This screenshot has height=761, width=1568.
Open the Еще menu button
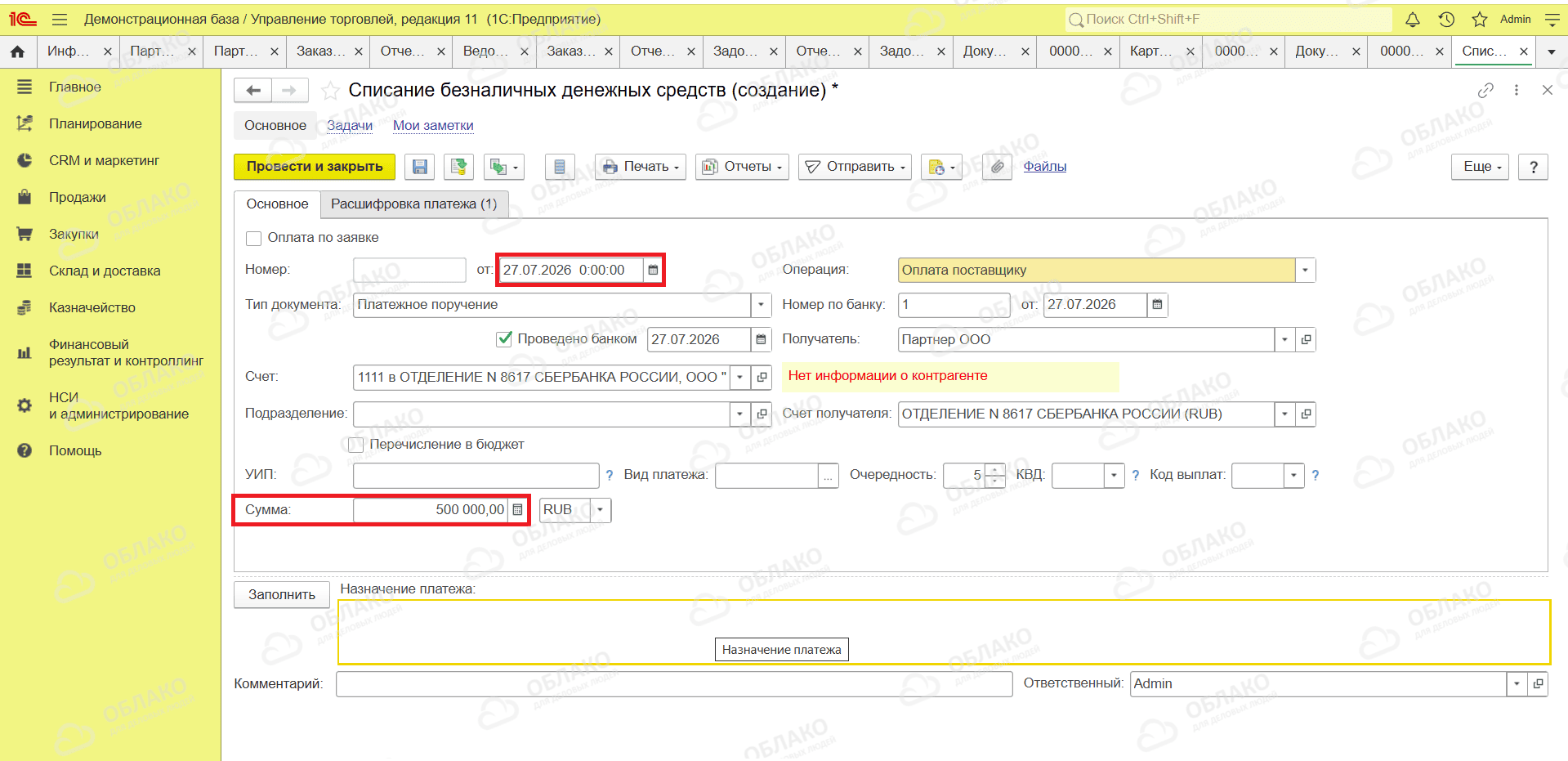1481,167
